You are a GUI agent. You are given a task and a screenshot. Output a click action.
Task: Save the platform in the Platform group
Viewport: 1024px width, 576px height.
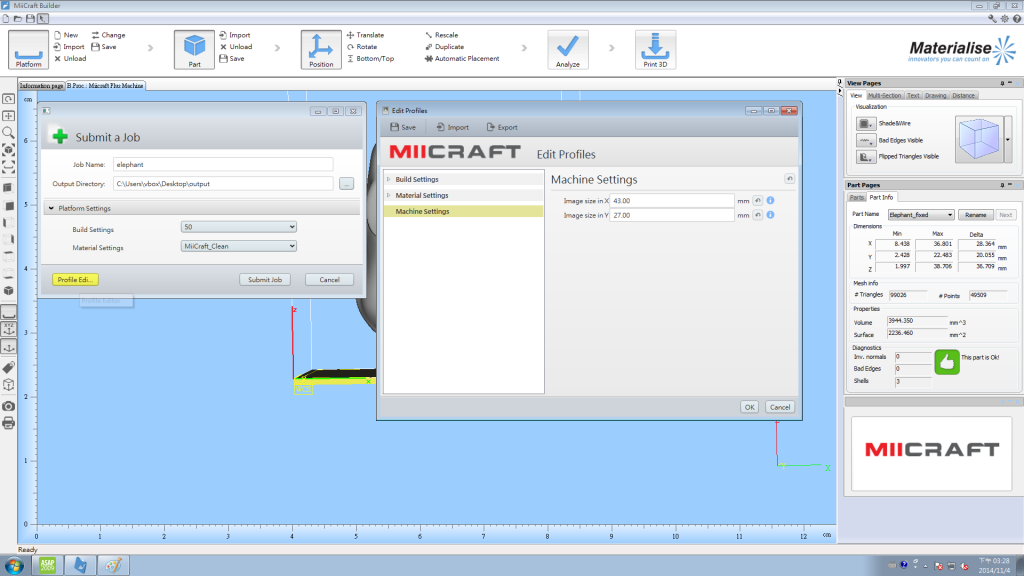tap(104, 47)
